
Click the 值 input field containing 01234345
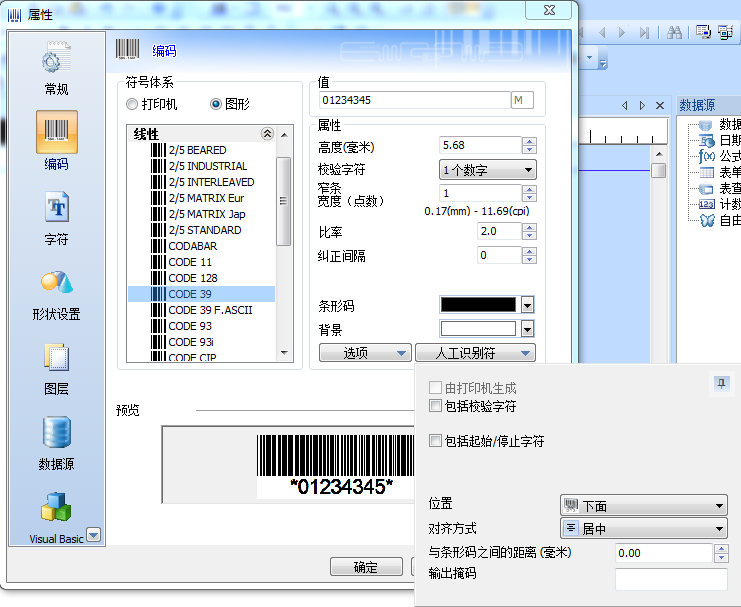415,100
